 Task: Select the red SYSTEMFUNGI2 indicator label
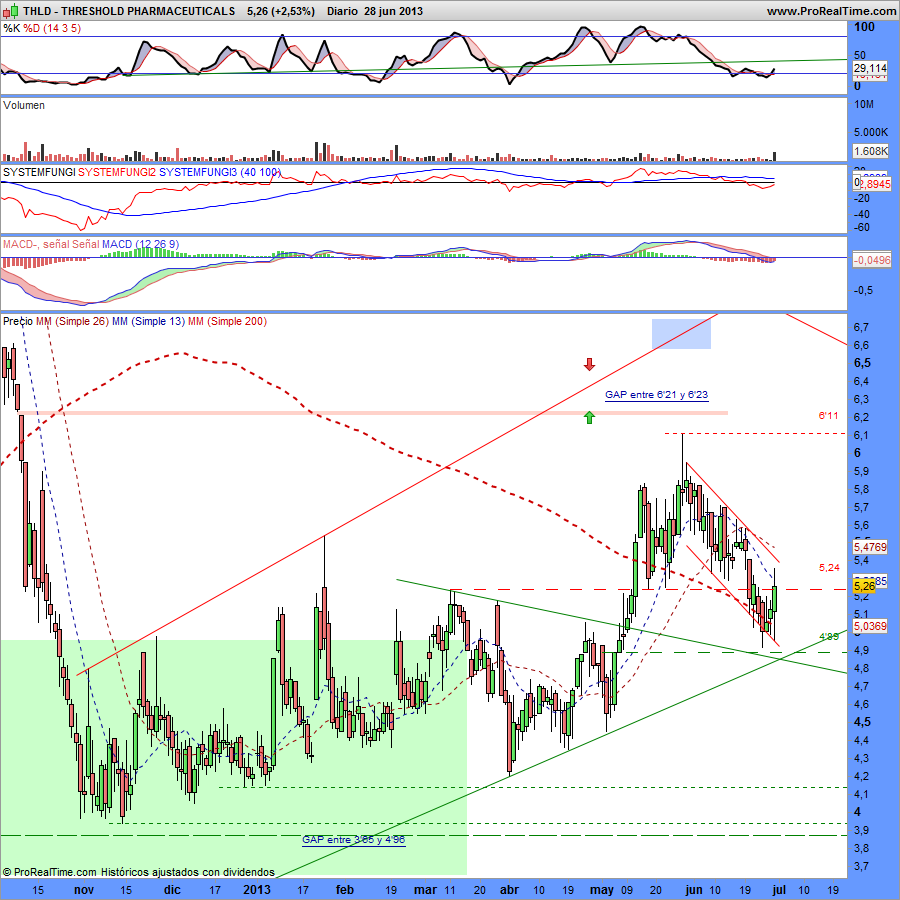pos(117,172)
